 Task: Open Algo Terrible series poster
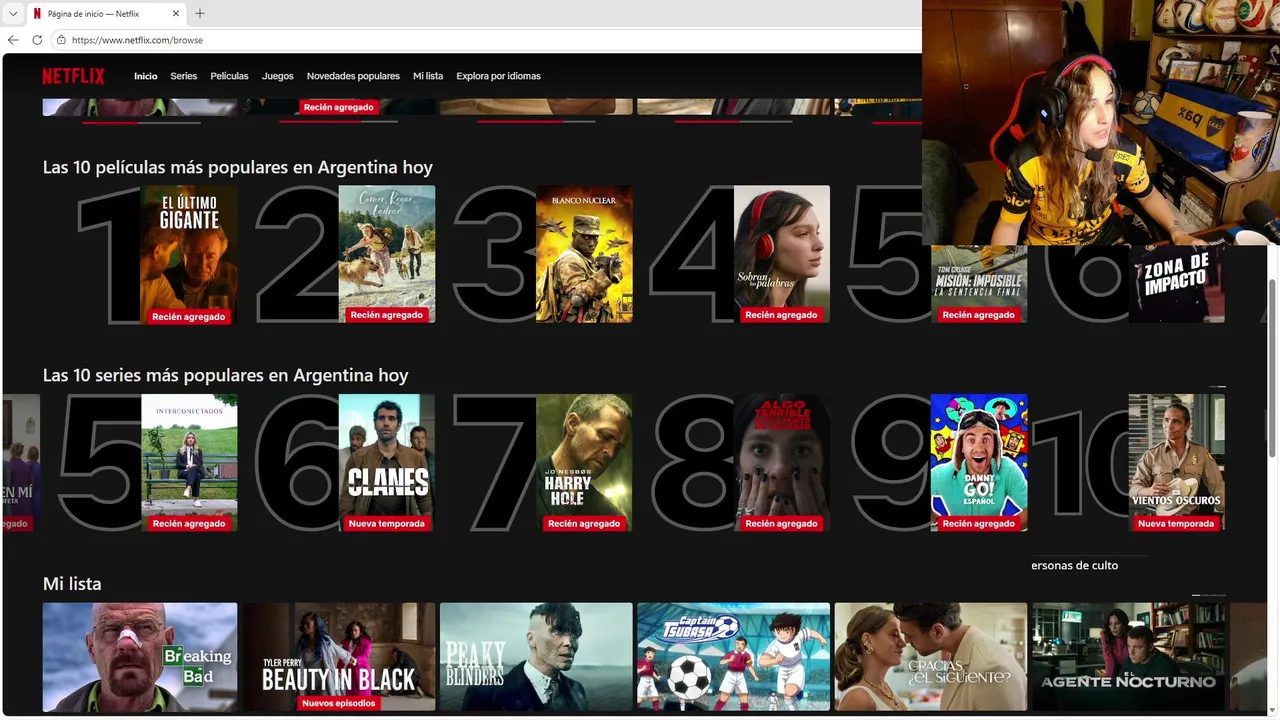coord(782,462)
